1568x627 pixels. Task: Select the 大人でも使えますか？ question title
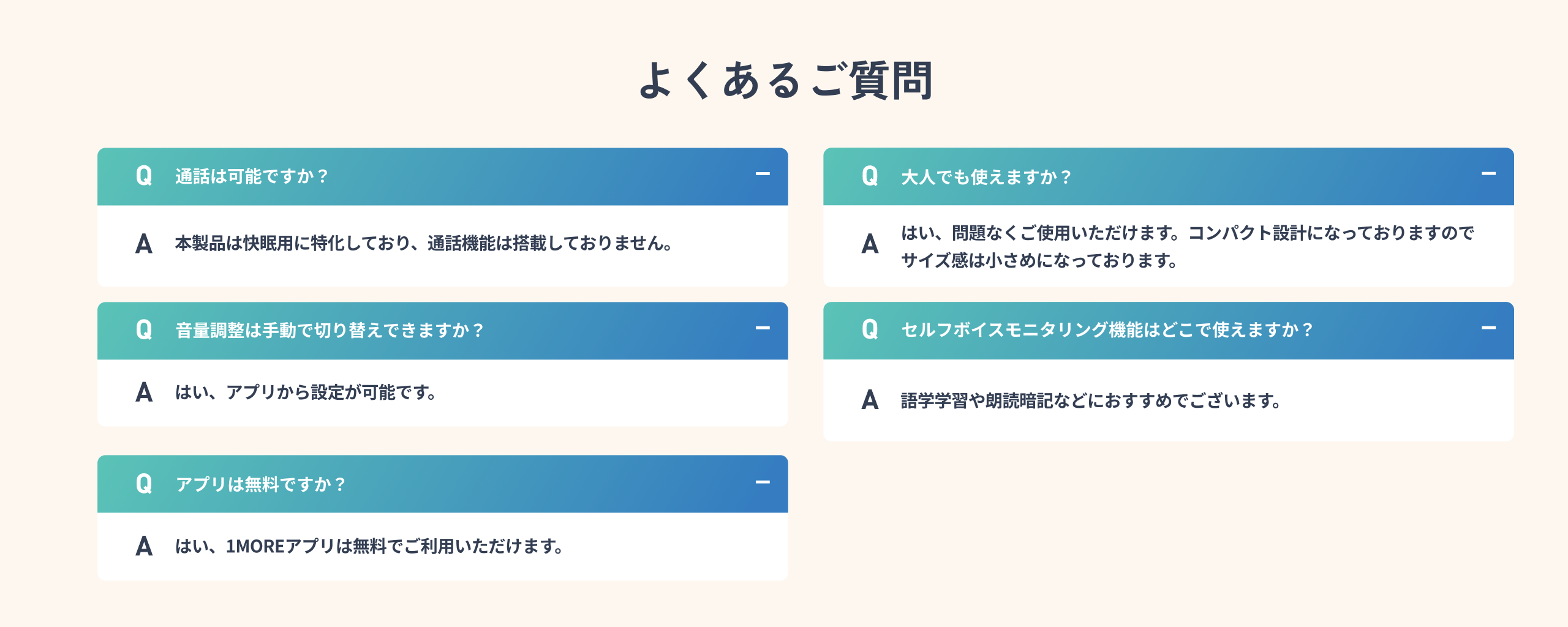pyautogui.click(x=986, y=177)
